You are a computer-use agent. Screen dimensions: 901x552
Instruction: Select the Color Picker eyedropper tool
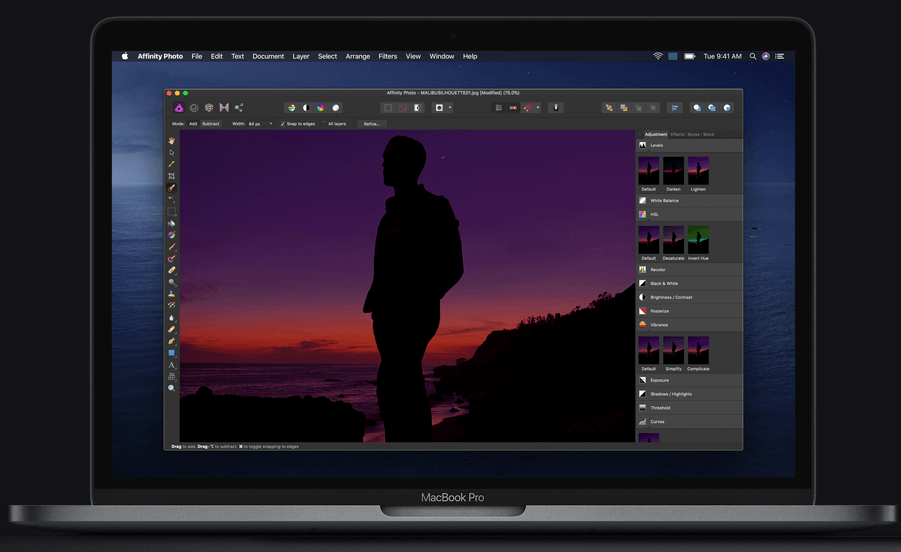click(x=171, y=164)
